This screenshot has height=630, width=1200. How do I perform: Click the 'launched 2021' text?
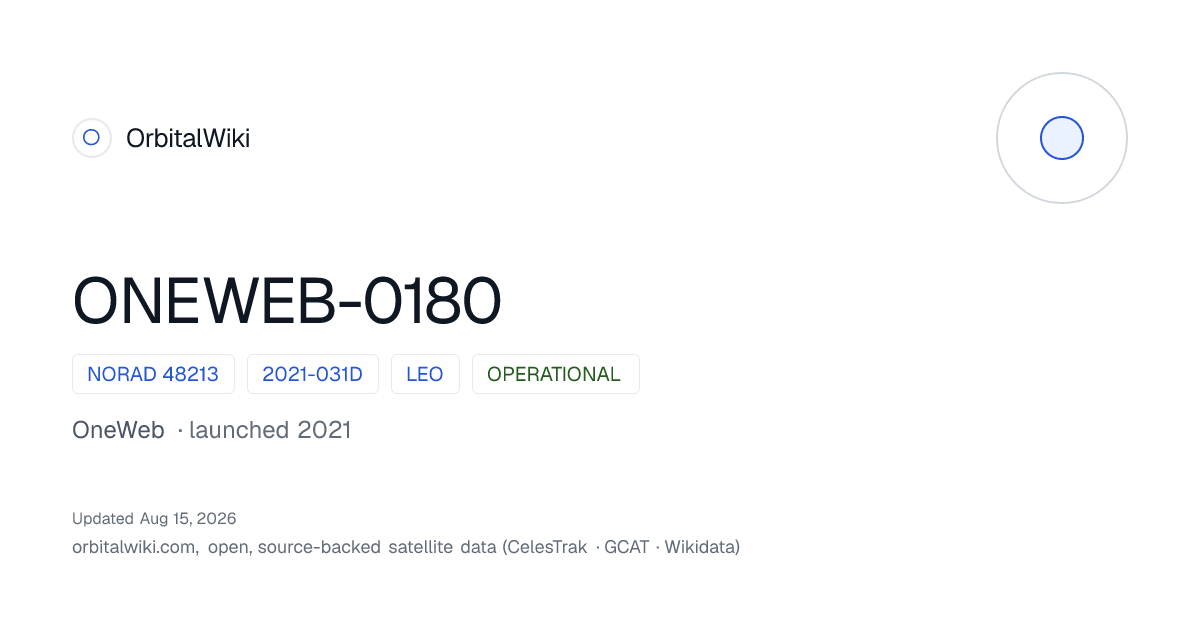[x=270, y=430]
